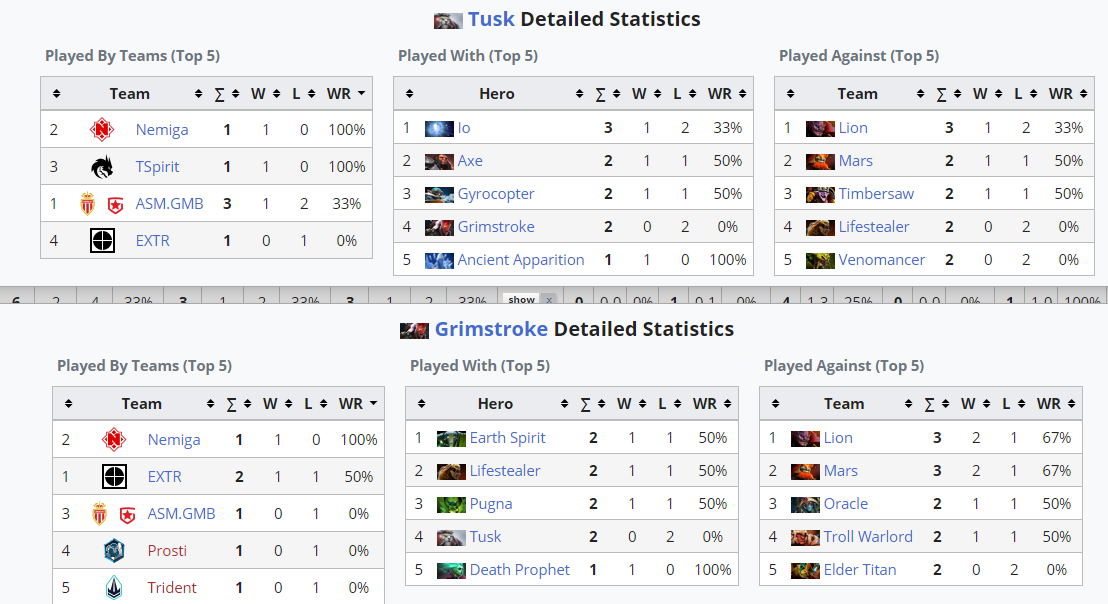The image size is (1108, 604).
Task: Click the Team Spirit dragon logo
Action: [102, 167]
